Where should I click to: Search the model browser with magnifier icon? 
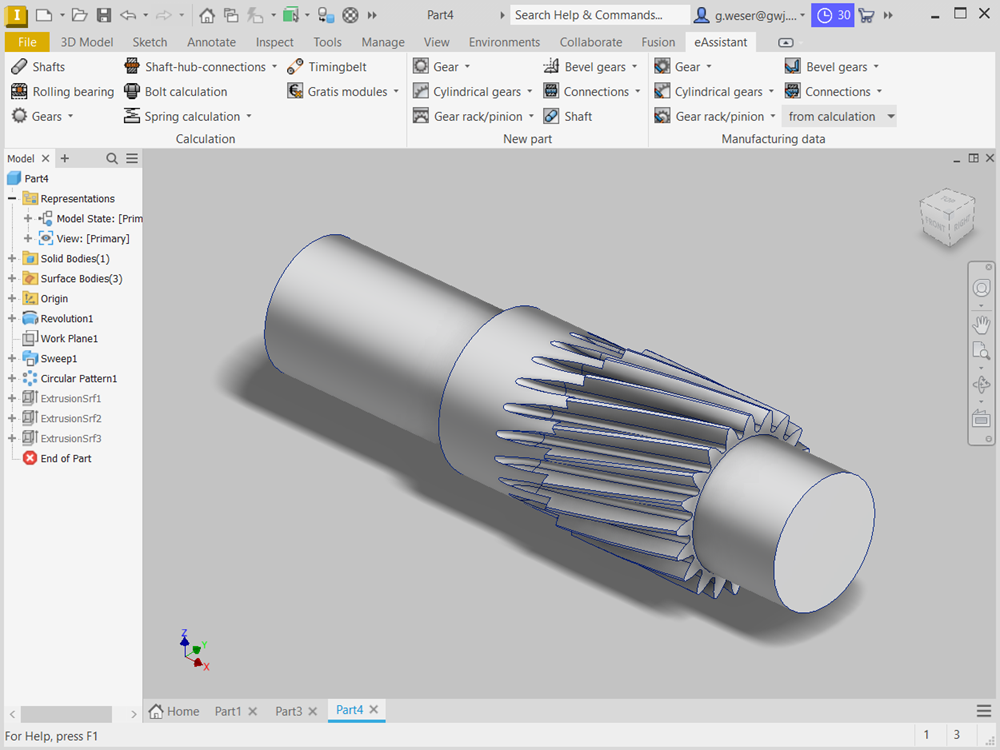(112, 159)
